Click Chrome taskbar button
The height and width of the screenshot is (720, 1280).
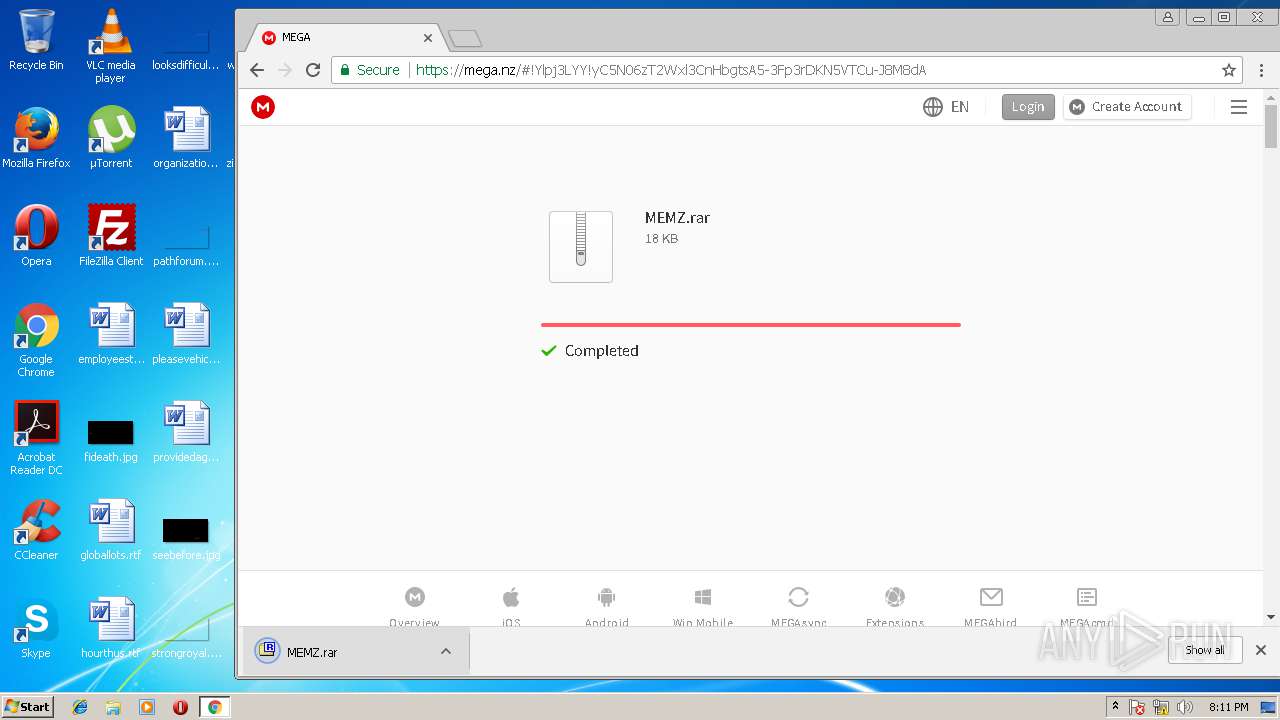[214, 707]
